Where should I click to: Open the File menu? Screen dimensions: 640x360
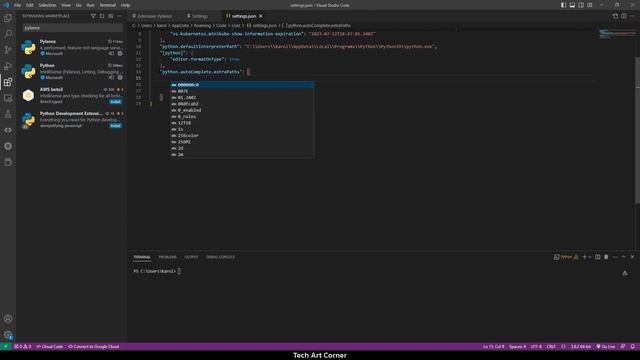click(x=18, y=5)
